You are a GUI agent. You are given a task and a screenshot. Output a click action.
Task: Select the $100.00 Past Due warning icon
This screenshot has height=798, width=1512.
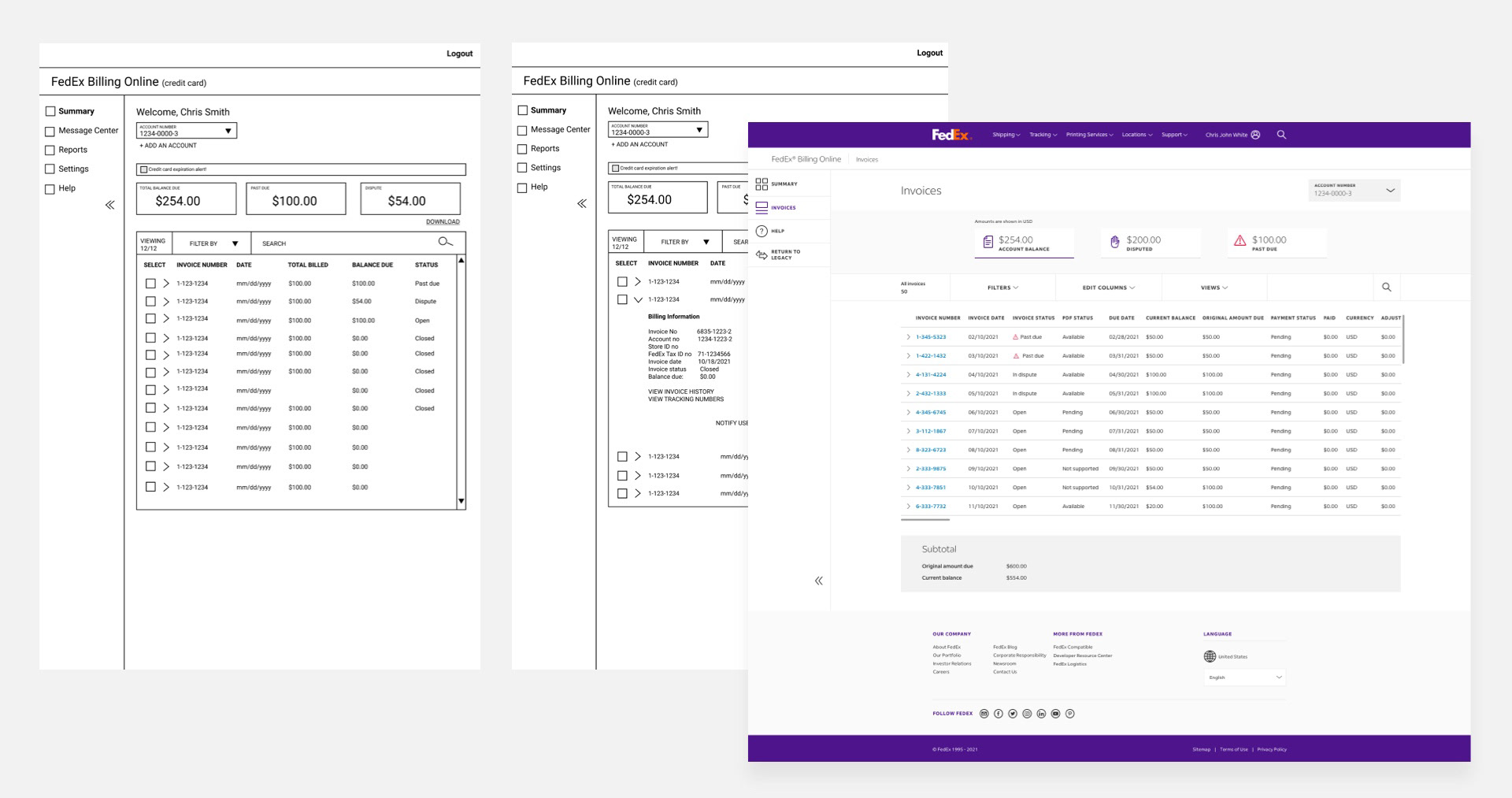[x=1240, y=241]
